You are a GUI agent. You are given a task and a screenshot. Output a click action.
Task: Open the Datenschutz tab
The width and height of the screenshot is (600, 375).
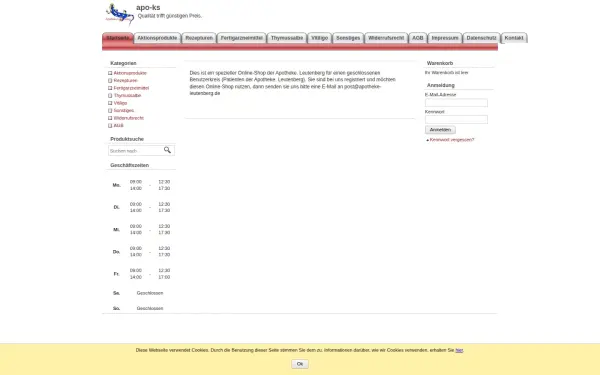[481, 38]
